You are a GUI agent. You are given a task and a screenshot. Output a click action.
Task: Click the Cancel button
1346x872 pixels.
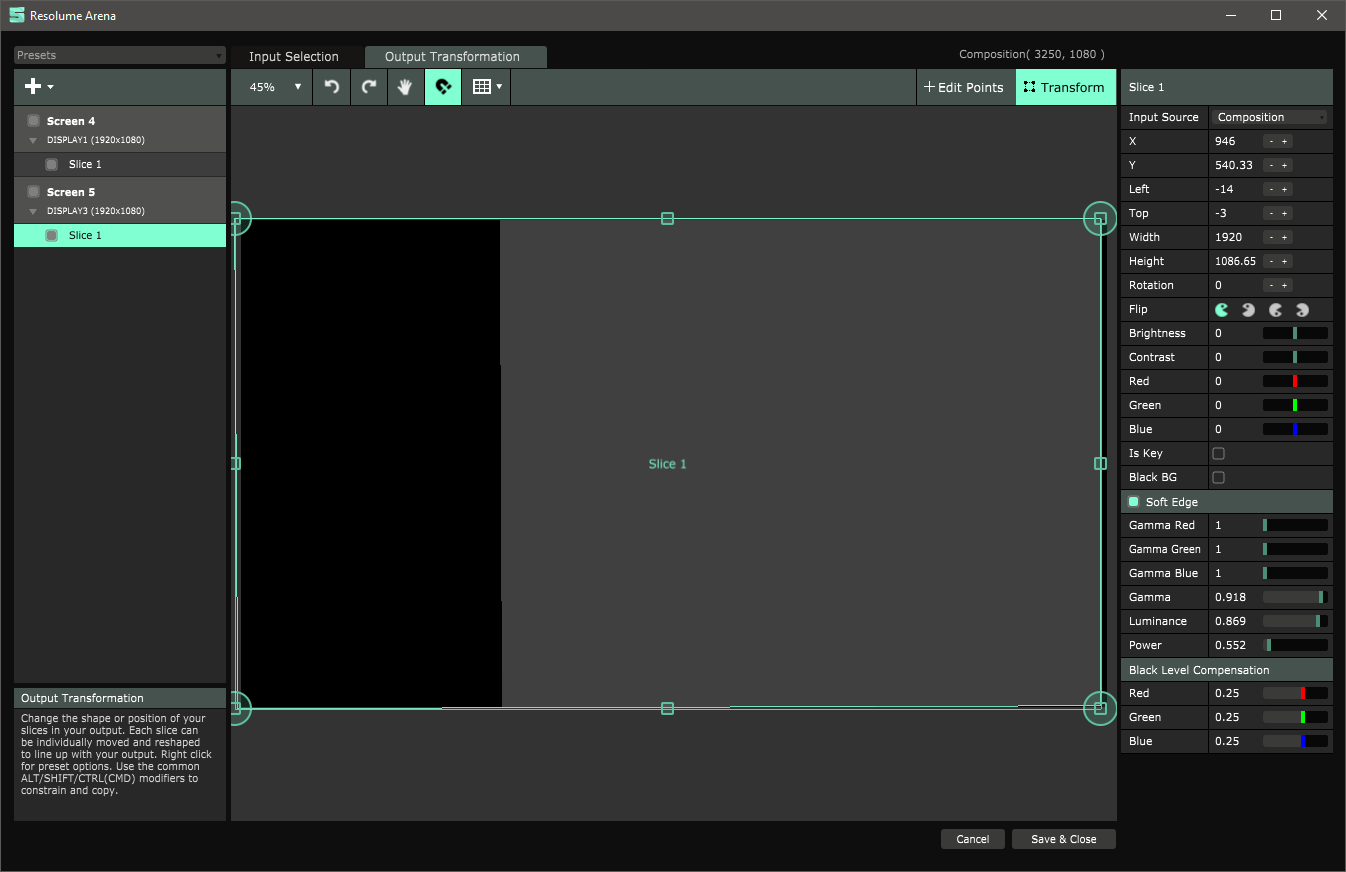point(972,839)
